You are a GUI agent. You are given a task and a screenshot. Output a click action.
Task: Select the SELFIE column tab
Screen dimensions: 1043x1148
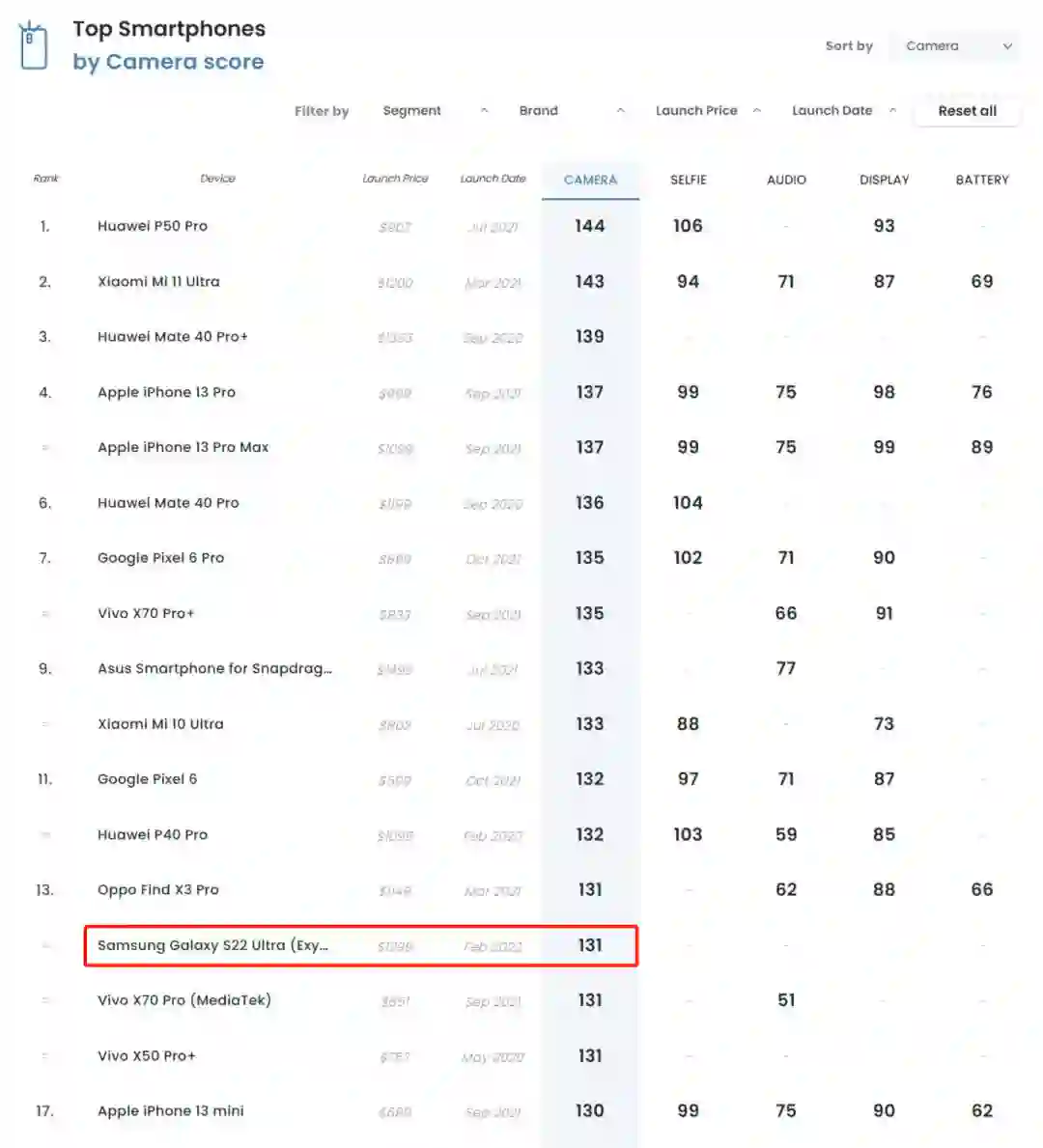point(688,181)
